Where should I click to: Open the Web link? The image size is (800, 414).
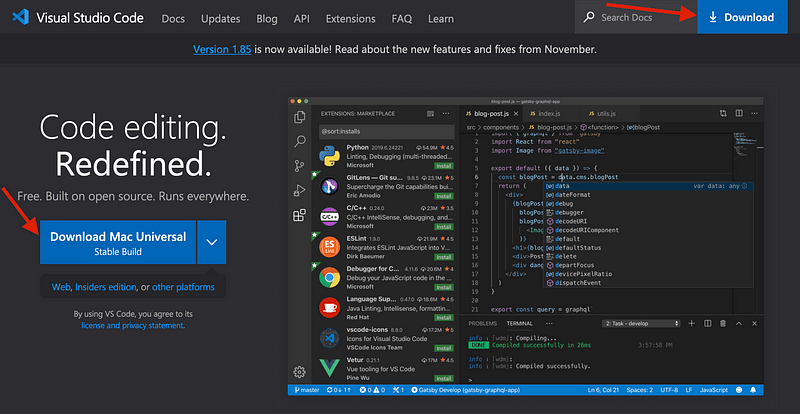coord(61,287)
